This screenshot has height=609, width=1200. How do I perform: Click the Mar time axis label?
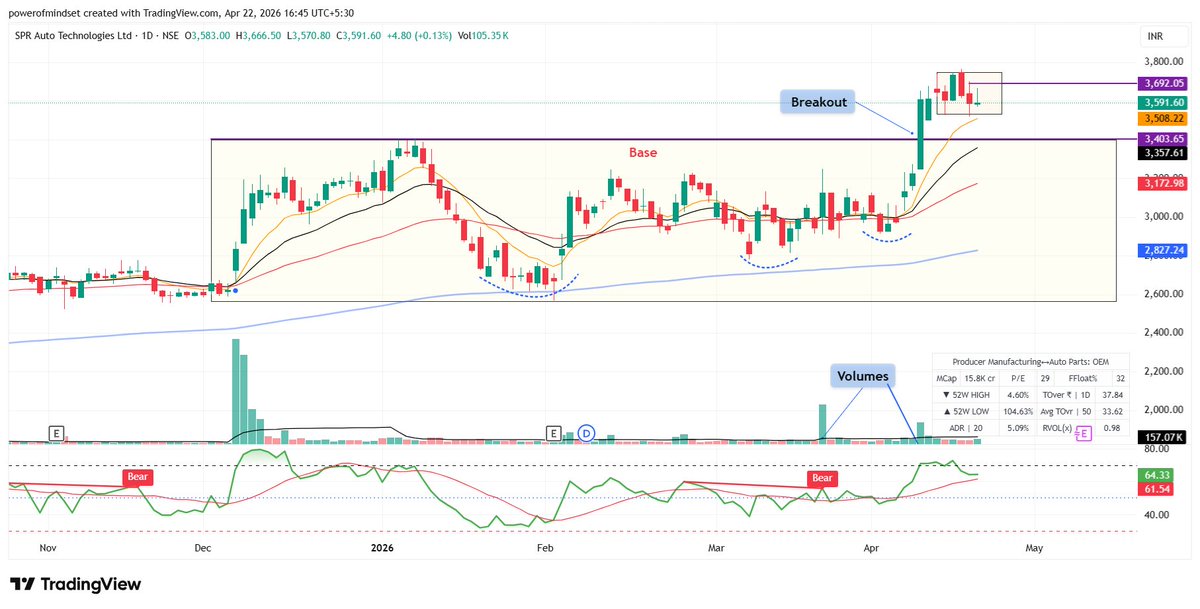pyautogui.click(x=715, y=548)
